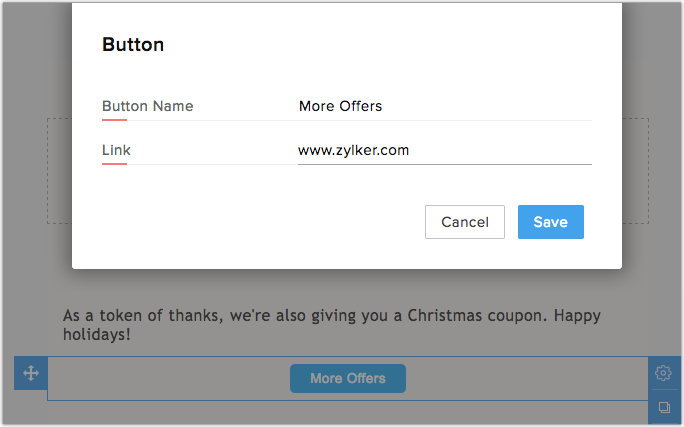Viewport: 684px width, 427px height.
Task: Click the dashed-outline block right of the dialog
Action: tap(636, 170)
